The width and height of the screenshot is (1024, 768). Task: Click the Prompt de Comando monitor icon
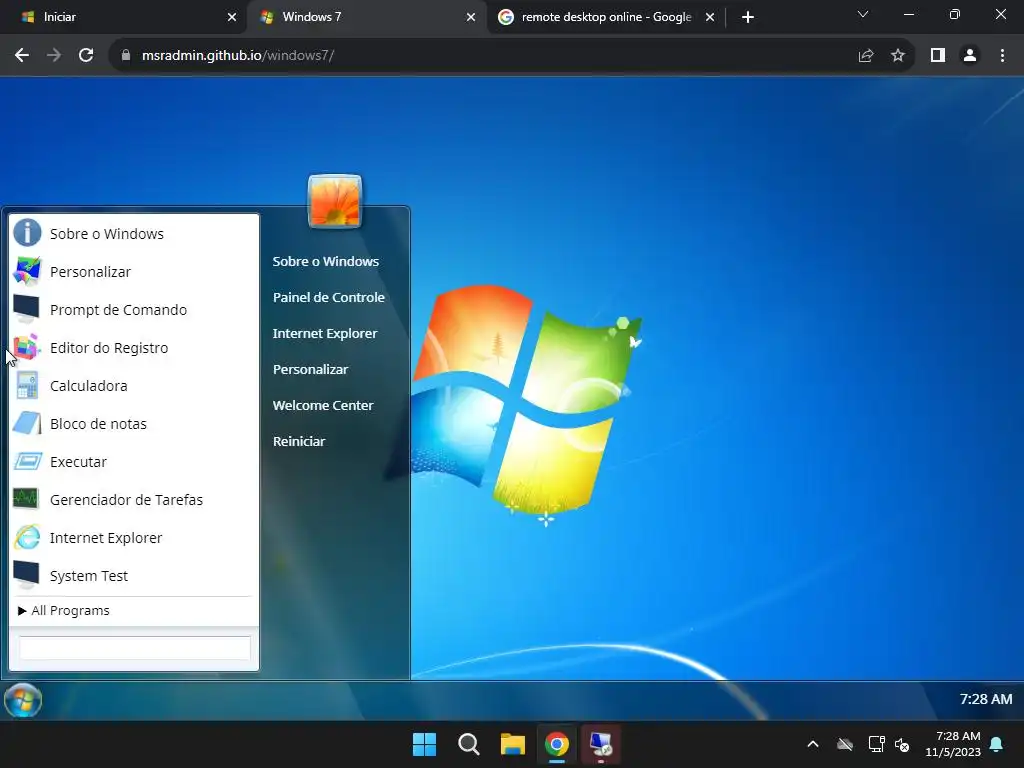(x=27, y=309)
